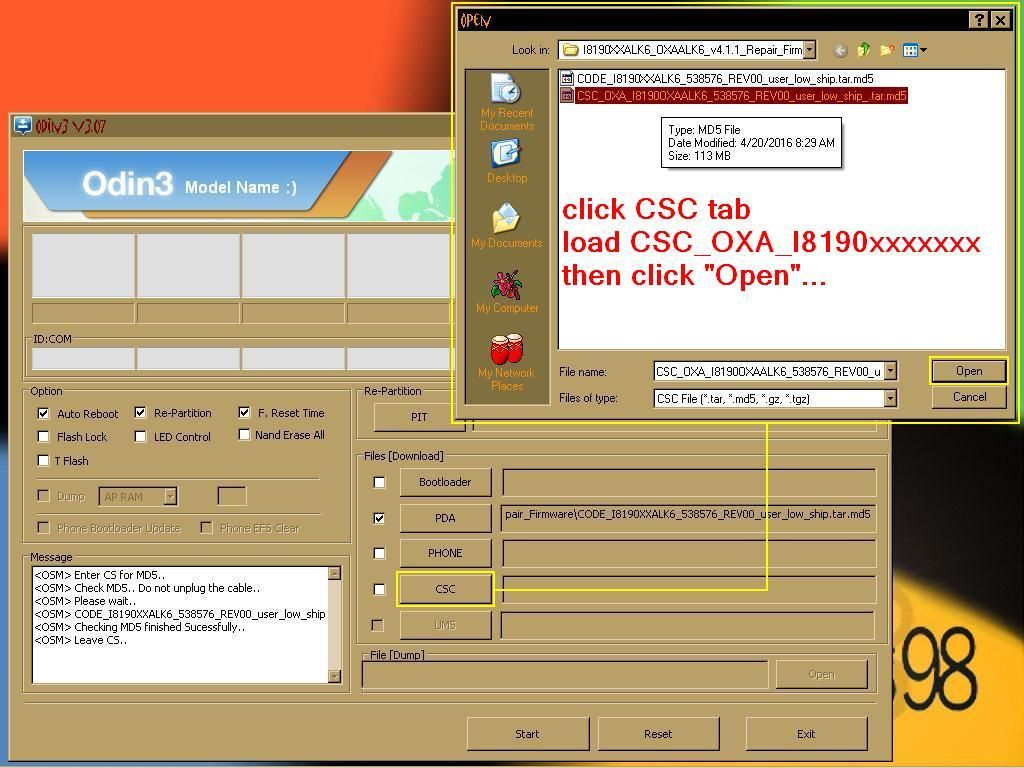The height and width of the screenshot is (768, 1024).
Task: Click the Open button in dialog
Action: [x=968, y=371]
